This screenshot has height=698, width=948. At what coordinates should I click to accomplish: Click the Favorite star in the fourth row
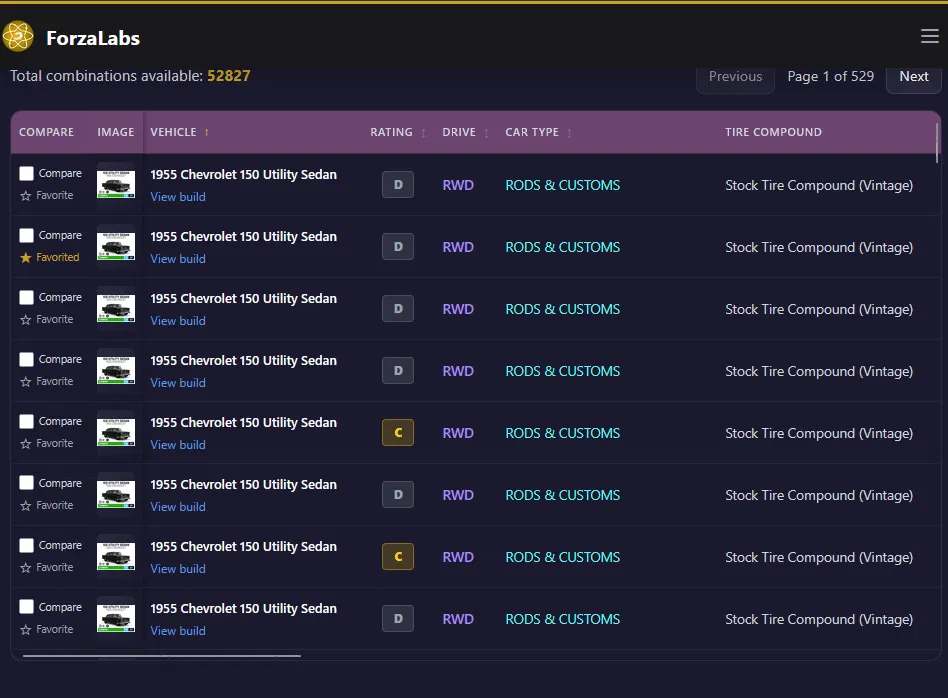pyautogui.click(x=25, y=382)
